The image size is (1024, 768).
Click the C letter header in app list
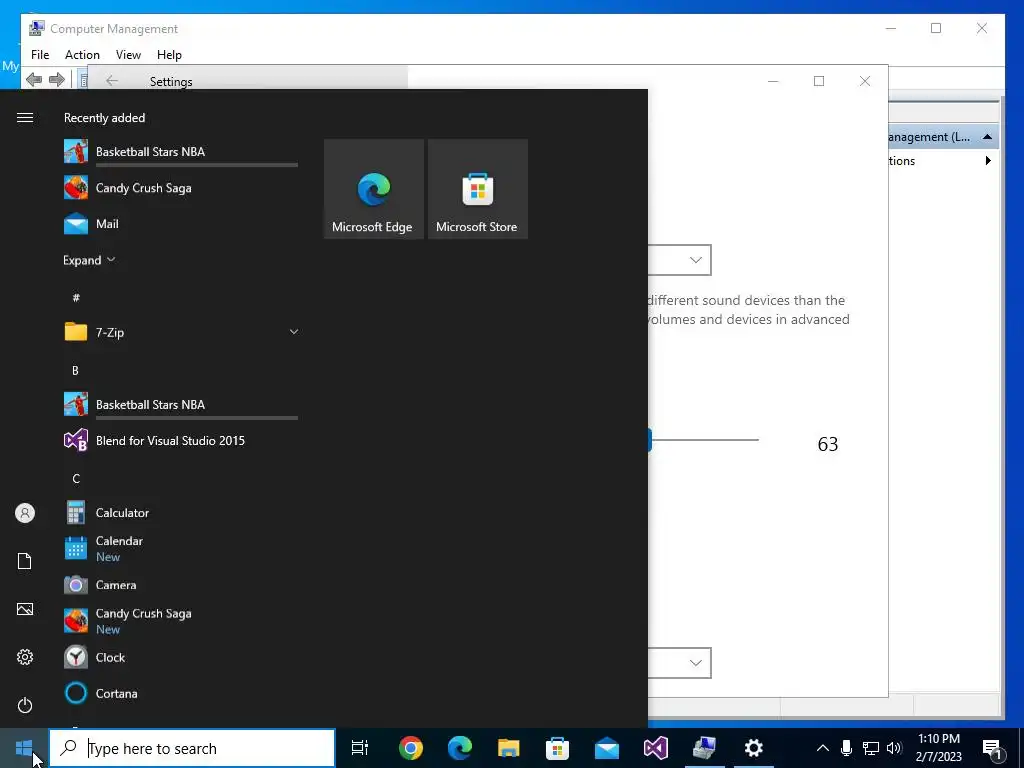[x=76, y=479]
